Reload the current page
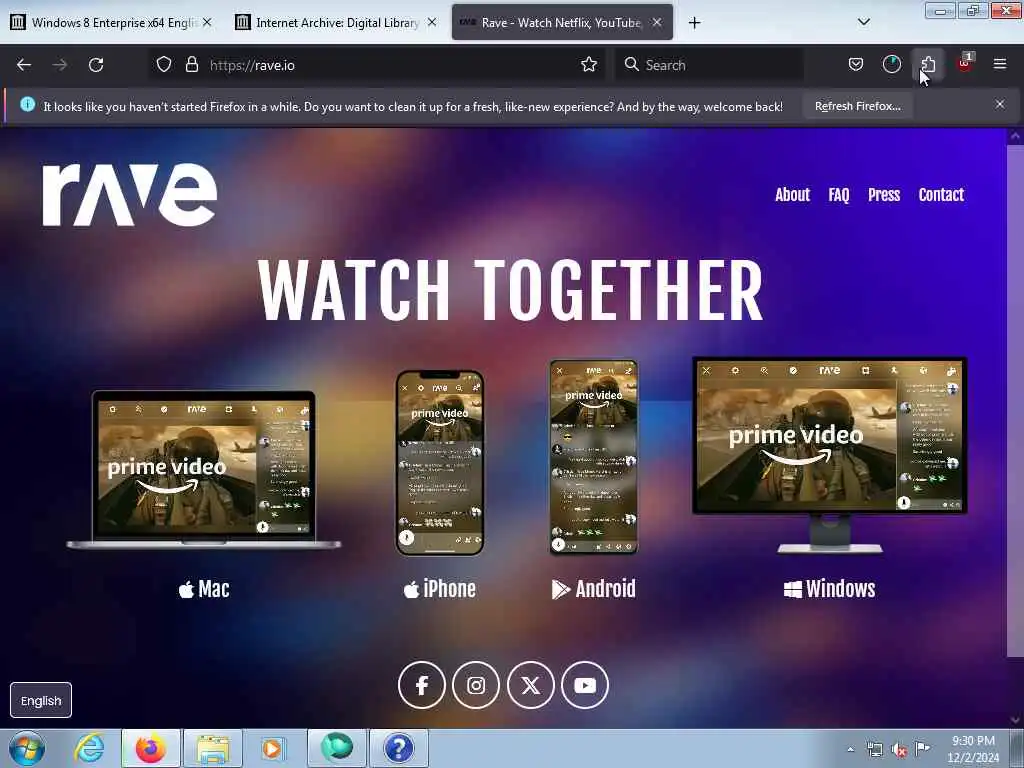Viewport: 1024px width, 768px height. [x=96, y=65]
